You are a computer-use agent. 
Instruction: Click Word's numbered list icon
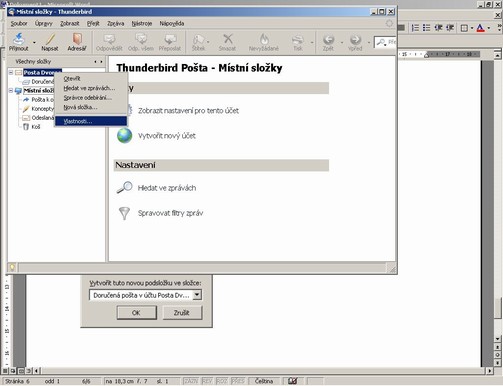click(x=415, y=28)
